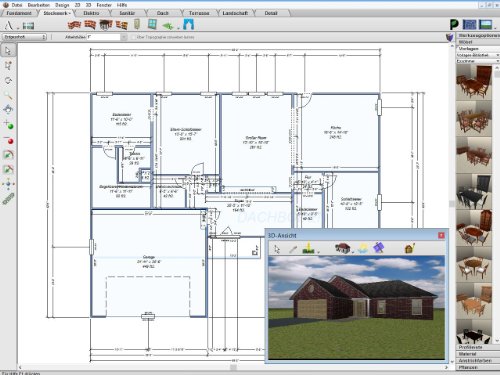Open the Bearbeiten menu
500x375 pixels.
pyautogui.click(x=39, y=5)
